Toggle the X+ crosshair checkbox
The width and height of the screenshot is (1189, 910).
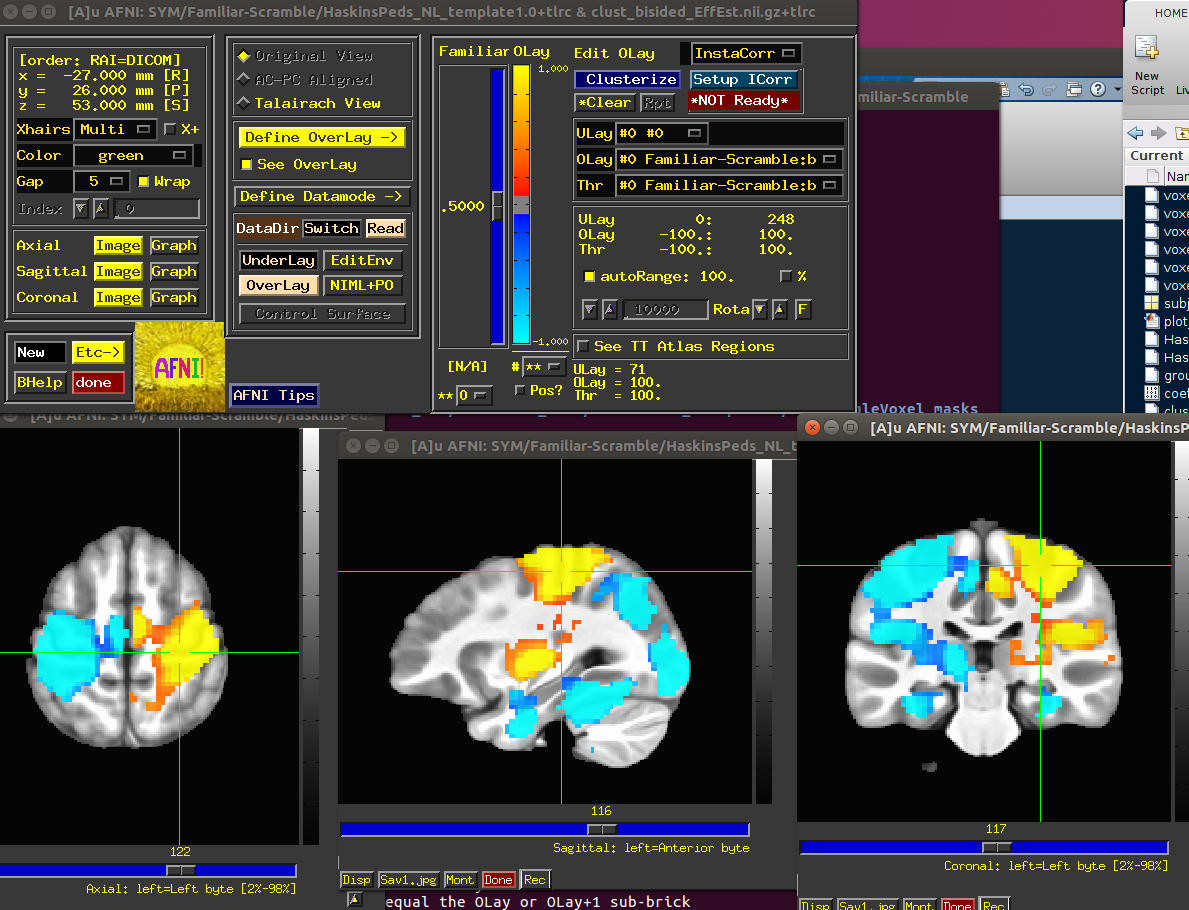point(170,130)
